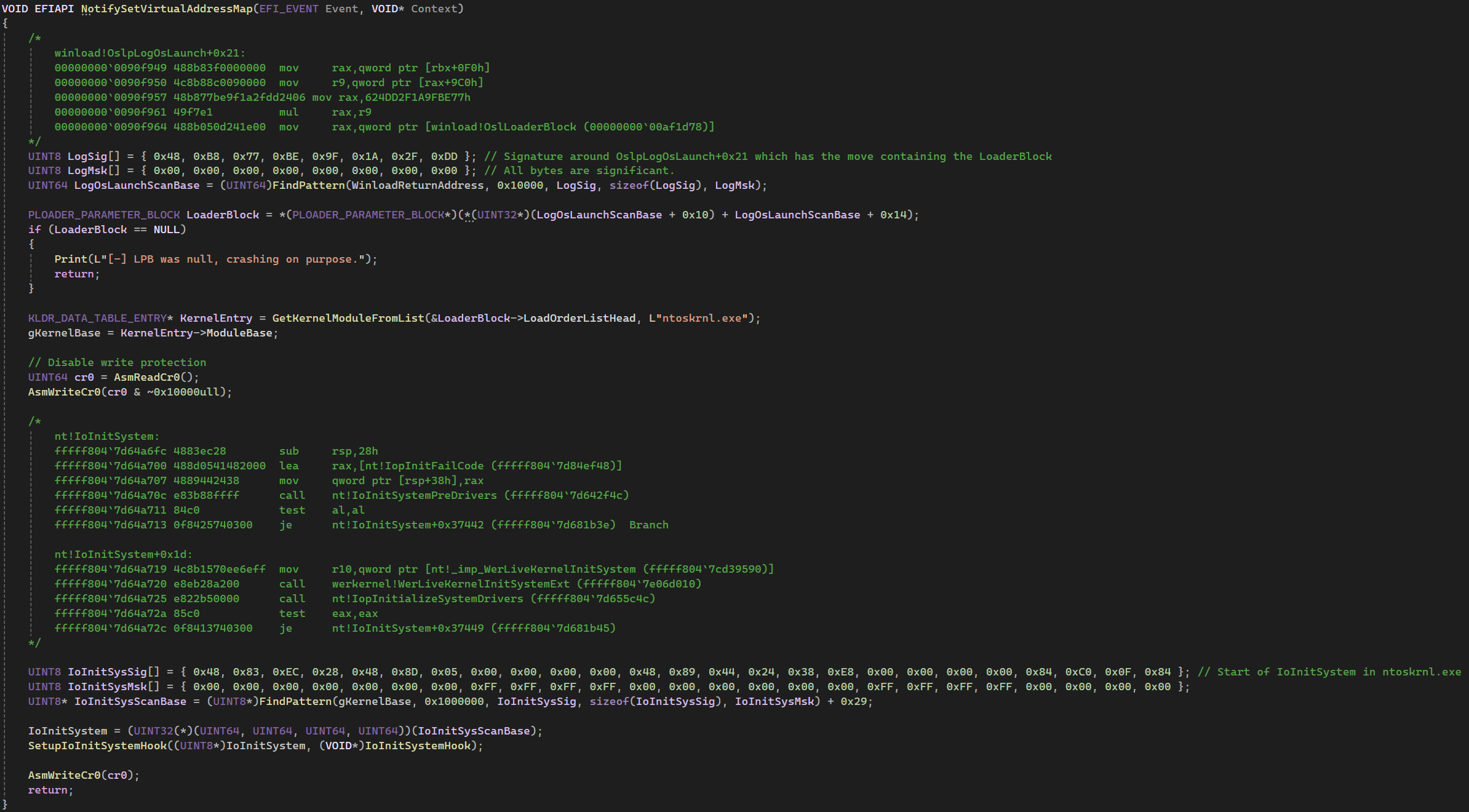Screen dimensions: 1469x812
Task: Click the 0x14 offset in the LoaderBlock line
Action: click(893, 215)
